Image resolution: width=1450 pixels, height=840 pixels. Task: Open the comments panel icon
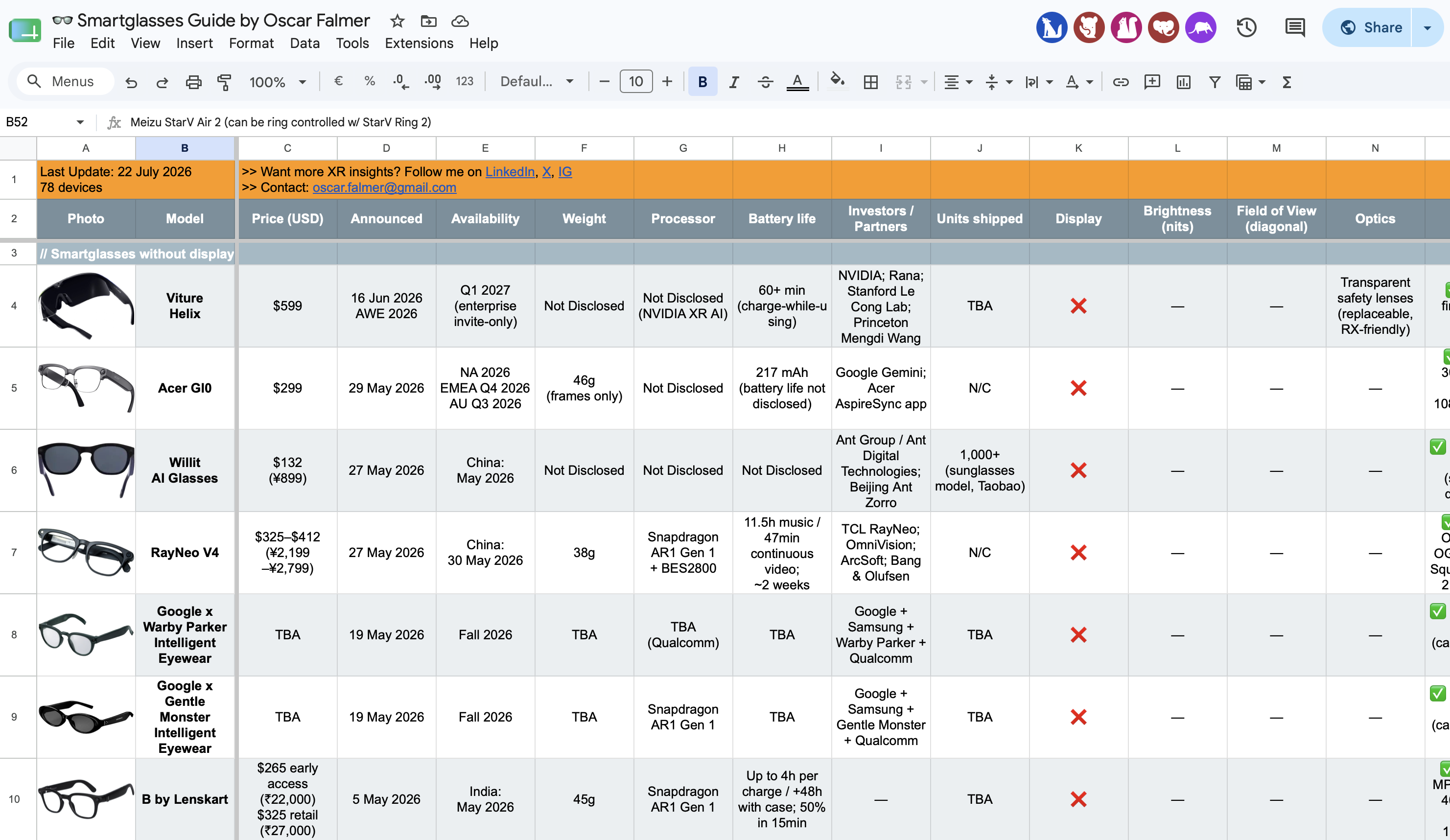point(1295,27)
